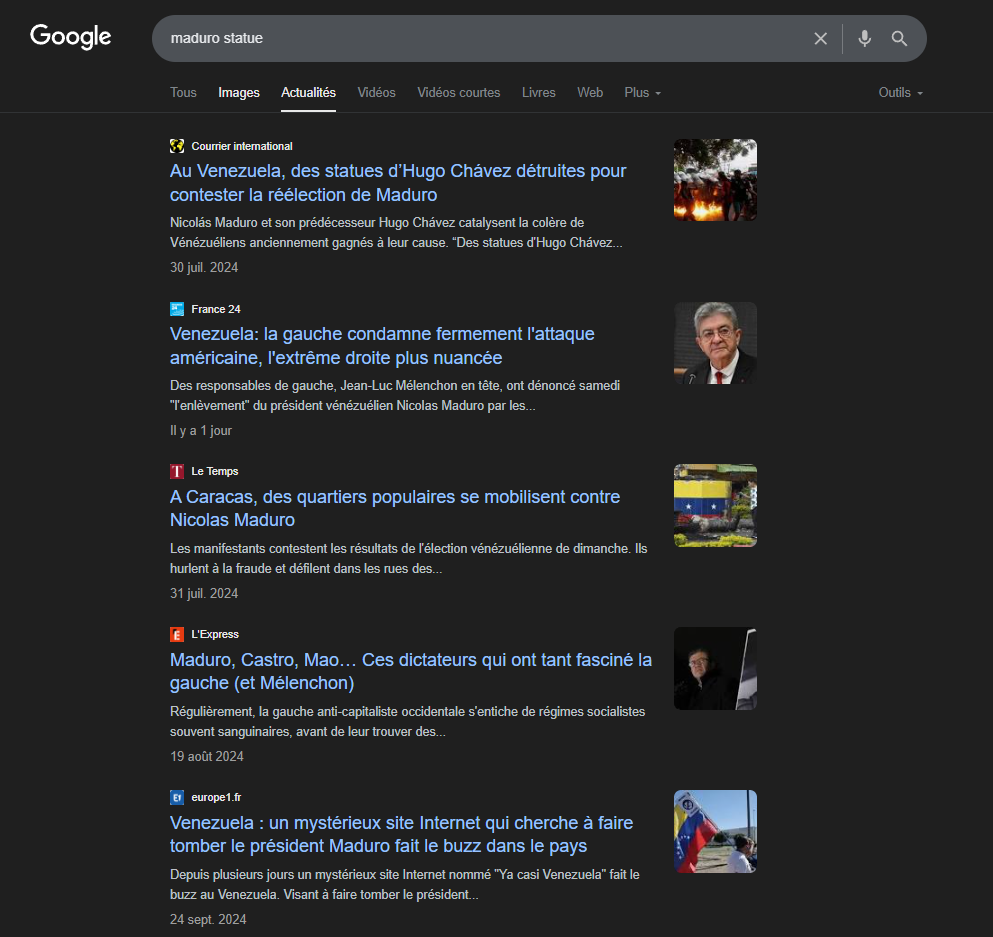
Task: Open the Livres tab
Action: [x=538, y=92]
